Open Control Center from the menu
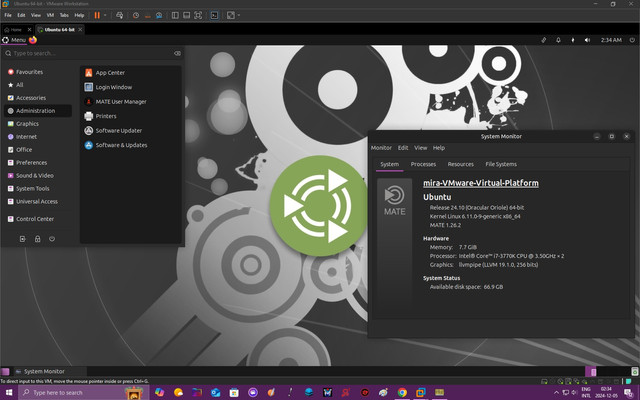This screenshot has width=640, height=400. click(35, 218)
